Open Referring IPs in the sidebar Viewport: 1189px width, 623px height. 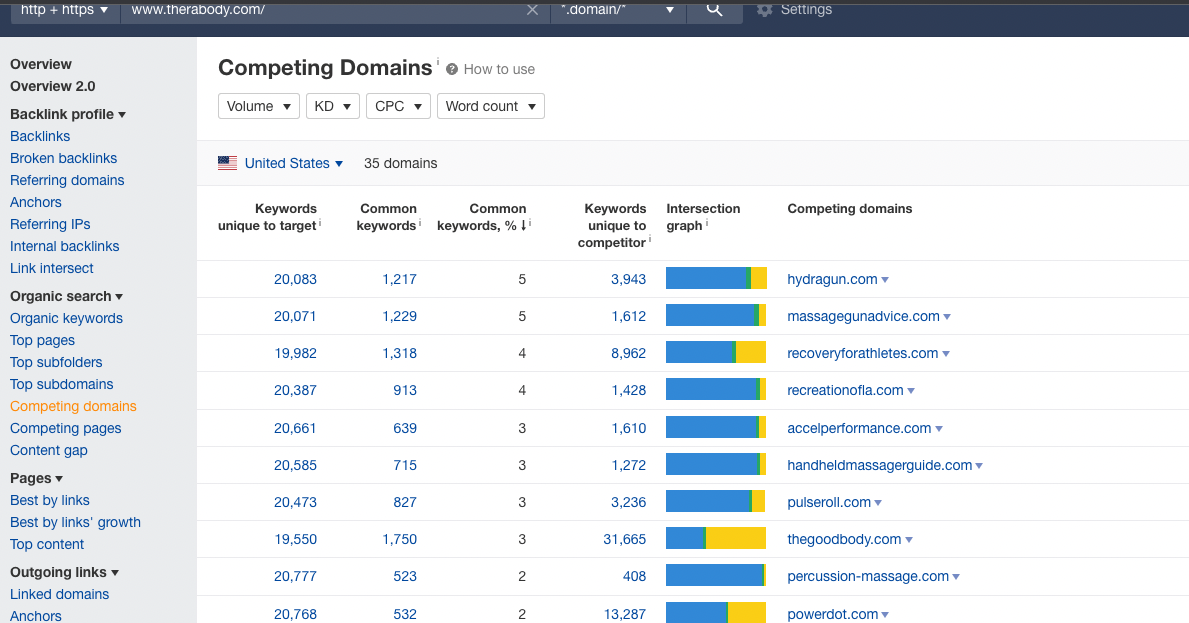coord(50,224)
